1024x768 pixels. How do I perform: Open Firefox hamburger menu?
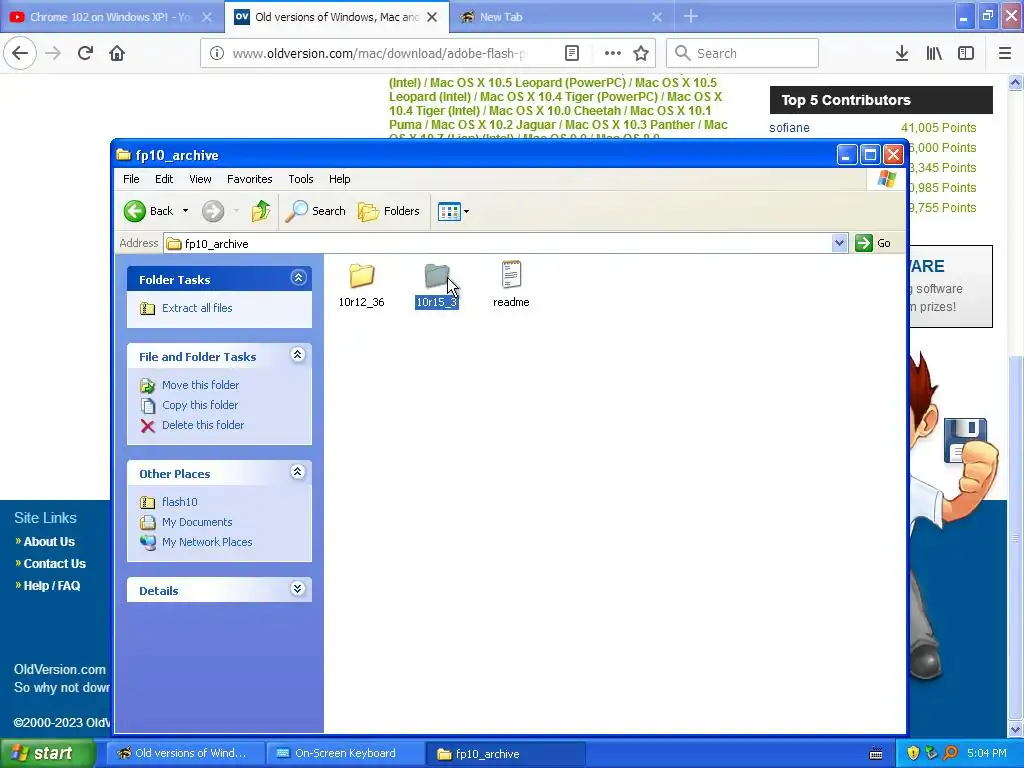click(1005, 53)
